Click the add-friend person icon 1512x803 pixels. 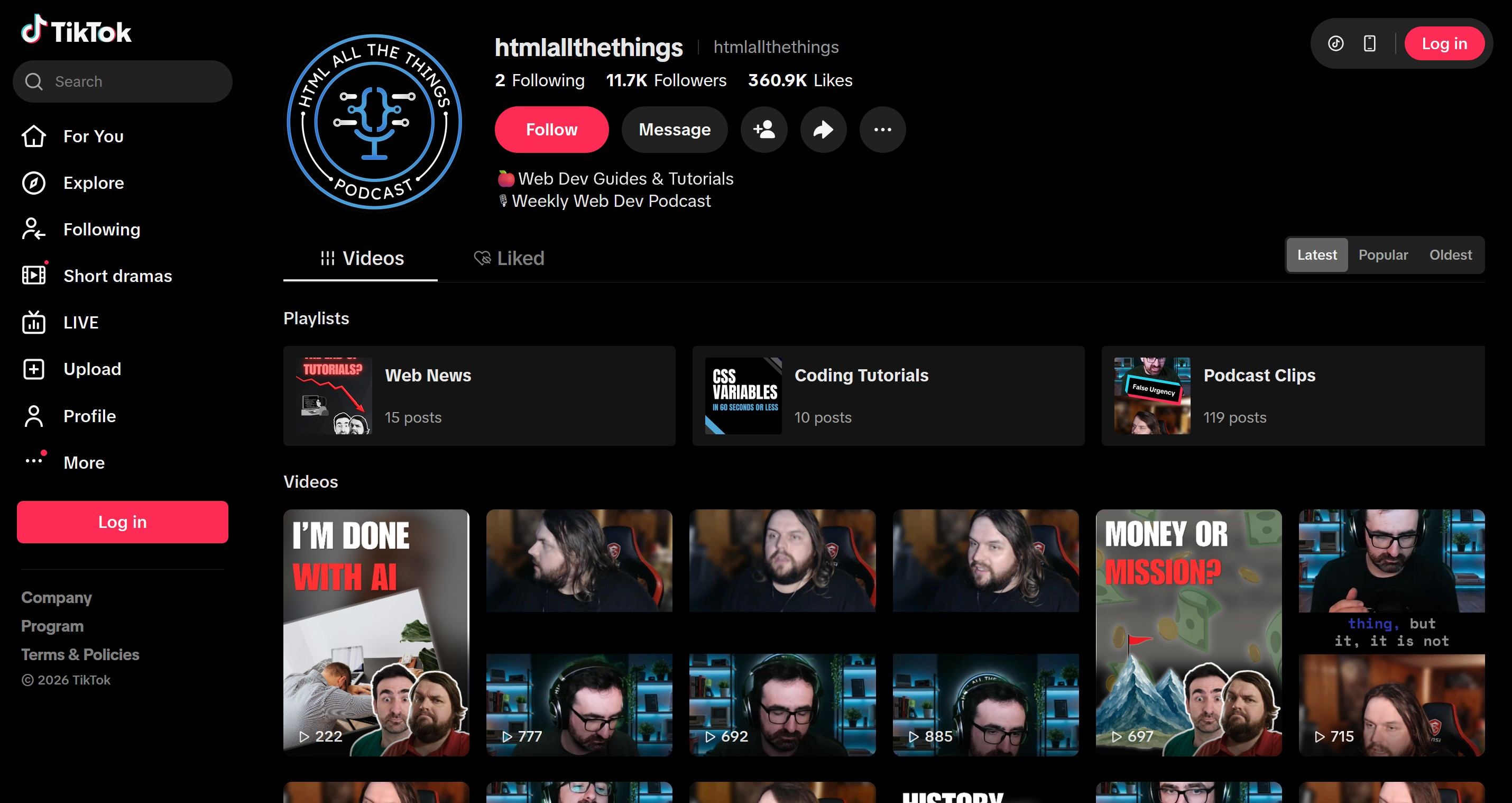pos(763,130)
